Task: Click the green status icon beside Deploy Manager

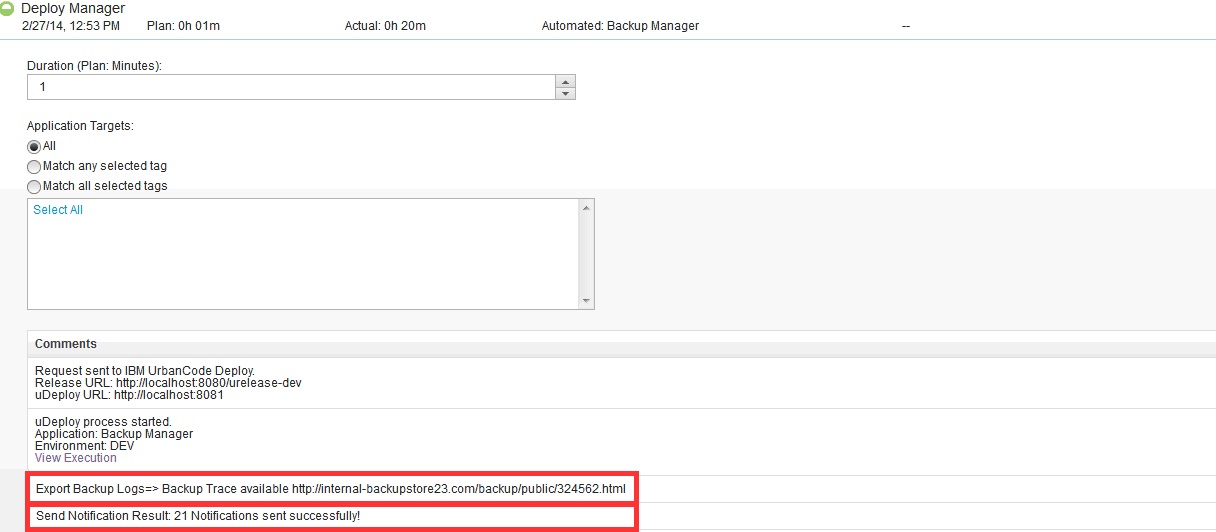Action: (x=6, y=9)
